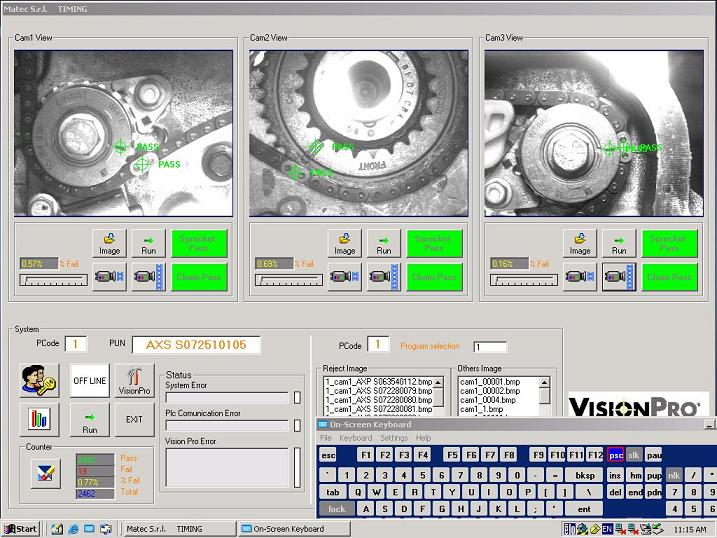Viewport: 717px width, 538px height.
Task: Click Cam2 camera filmstrip icon
Action: pos(384,277)
